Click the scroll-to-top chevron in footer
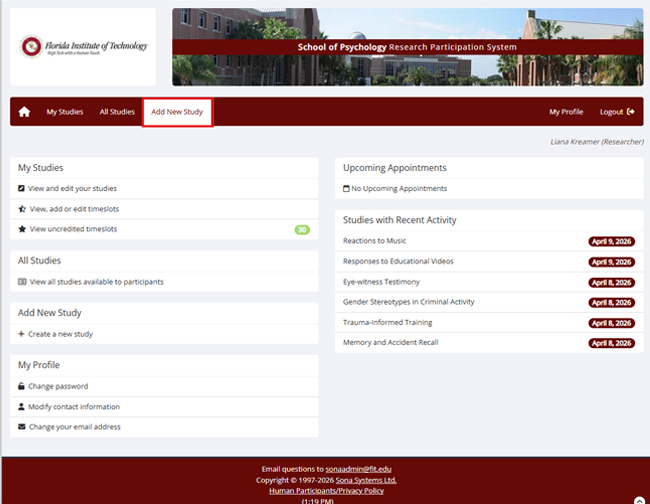The image size is (650, 504). coord(639,499)
